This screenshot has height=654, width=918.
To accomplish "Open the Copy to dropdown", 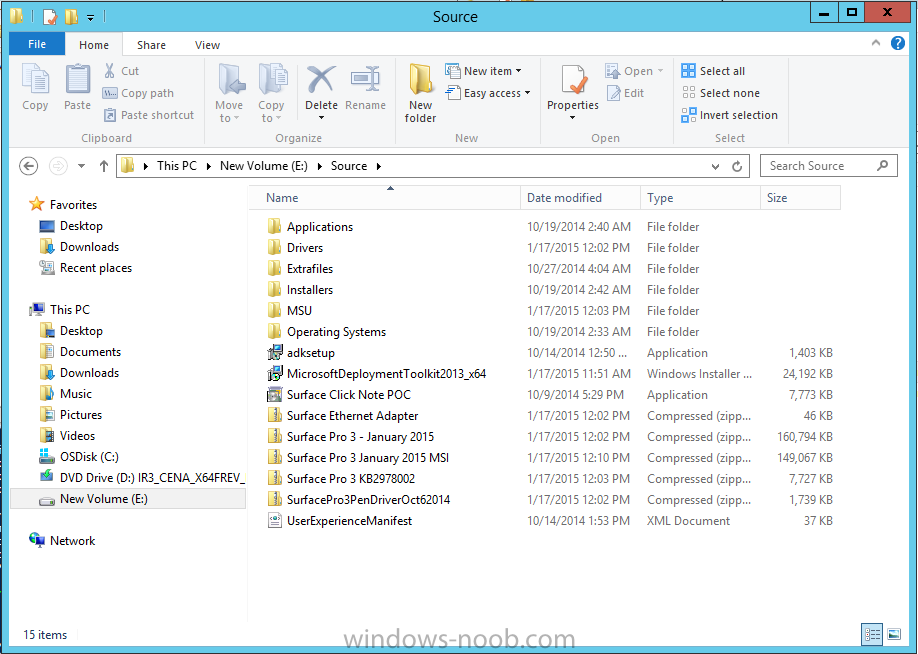I will tap(271, 112).
